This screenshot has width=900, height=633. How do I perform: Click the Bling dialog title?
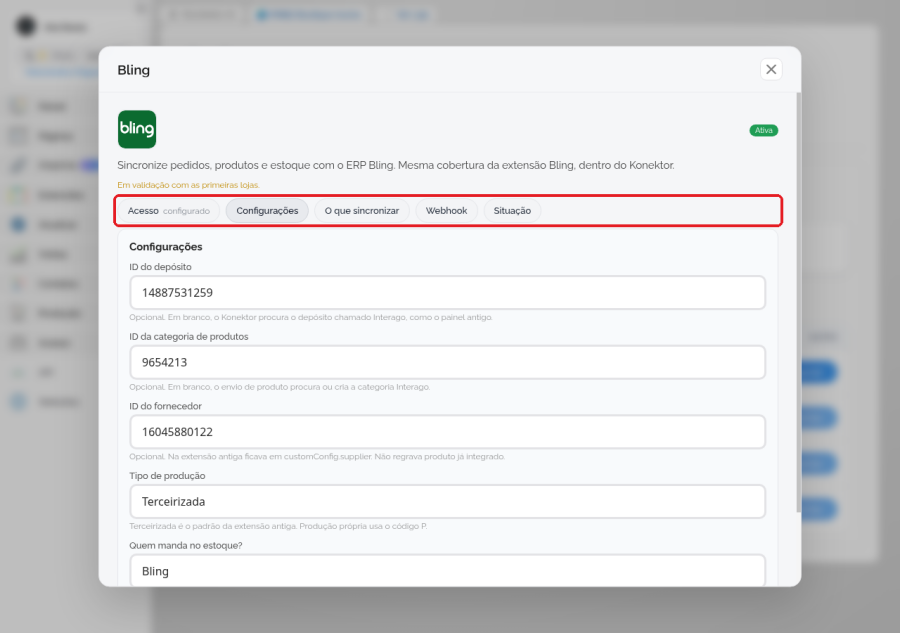[133, 70]
